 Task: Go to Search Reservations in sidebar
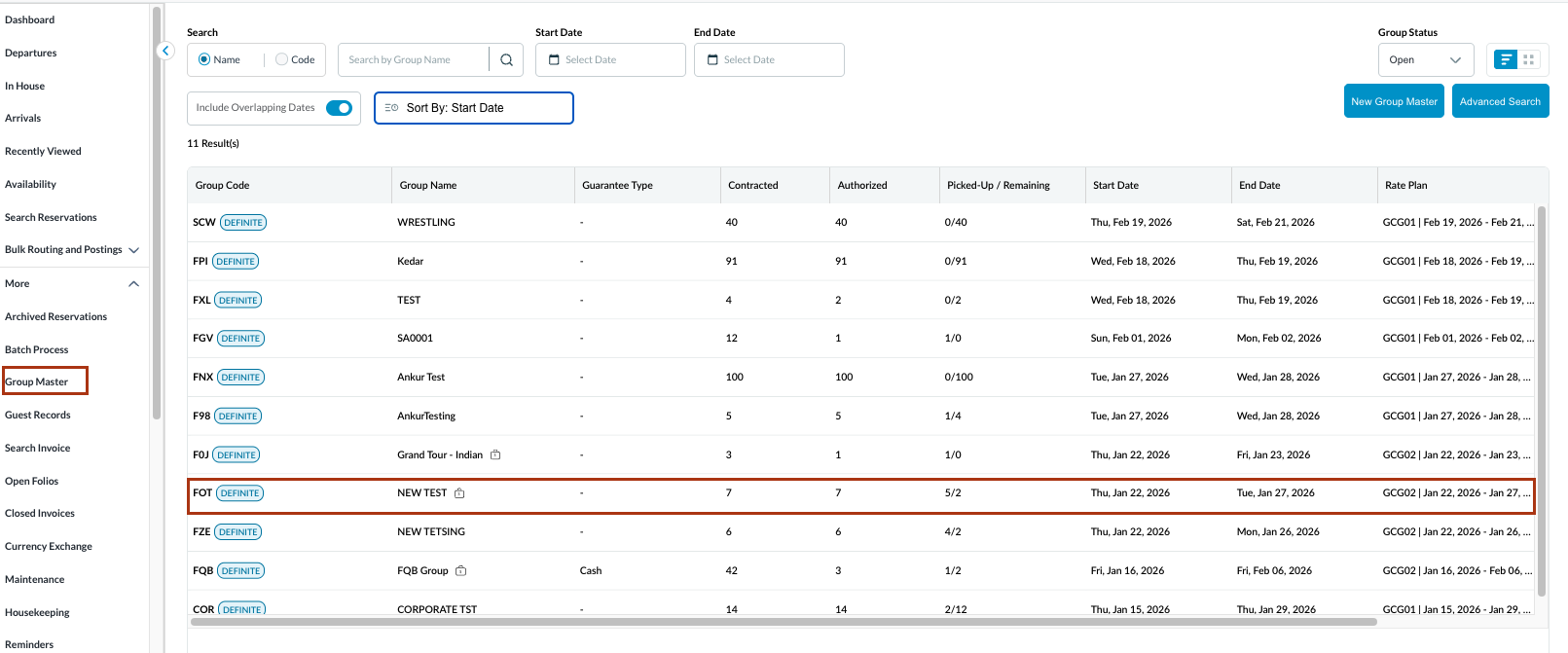[x=51, y=217]
